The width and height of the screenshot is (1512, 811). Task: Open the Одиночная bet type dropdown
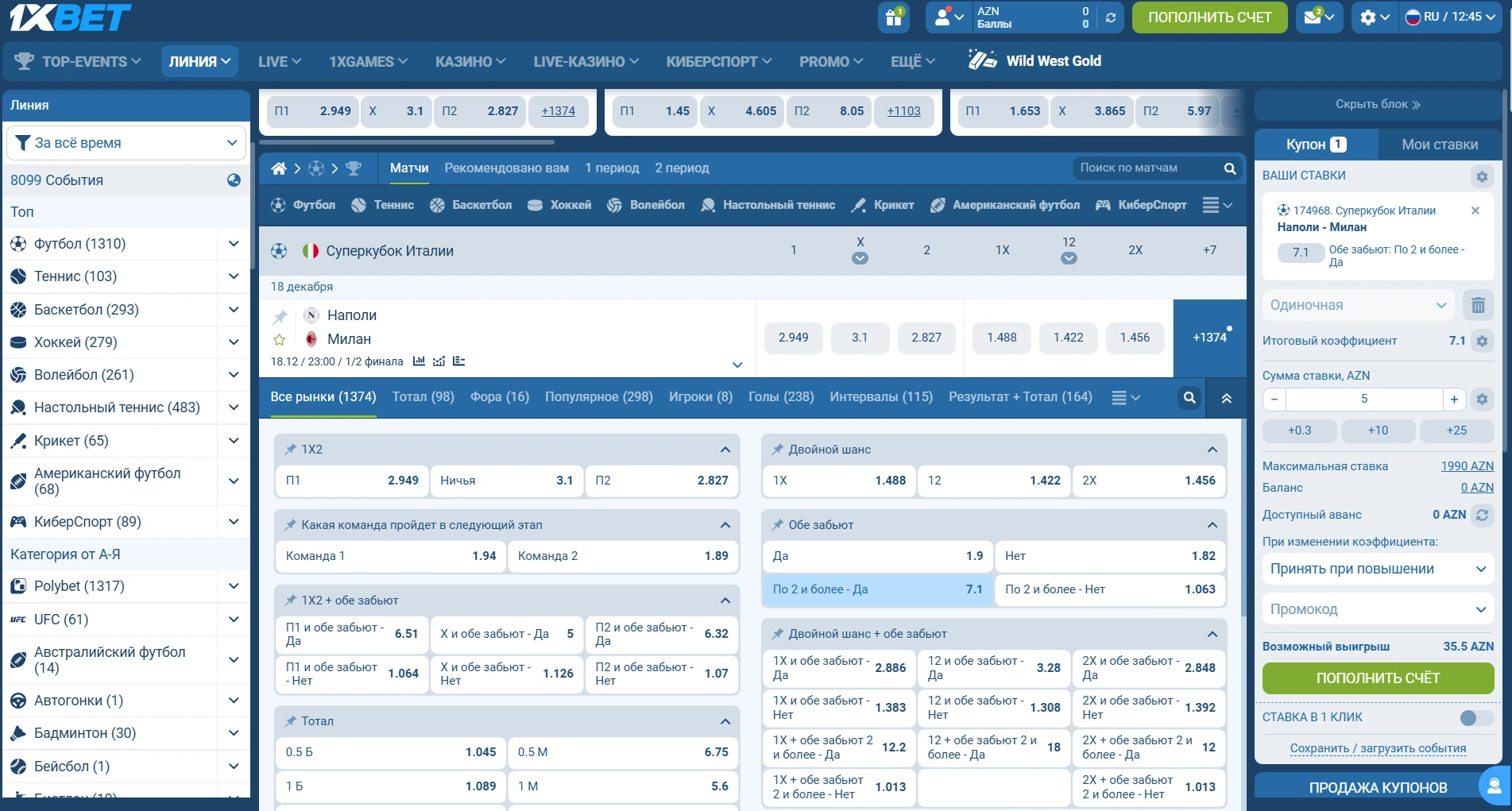(1358, 305)
